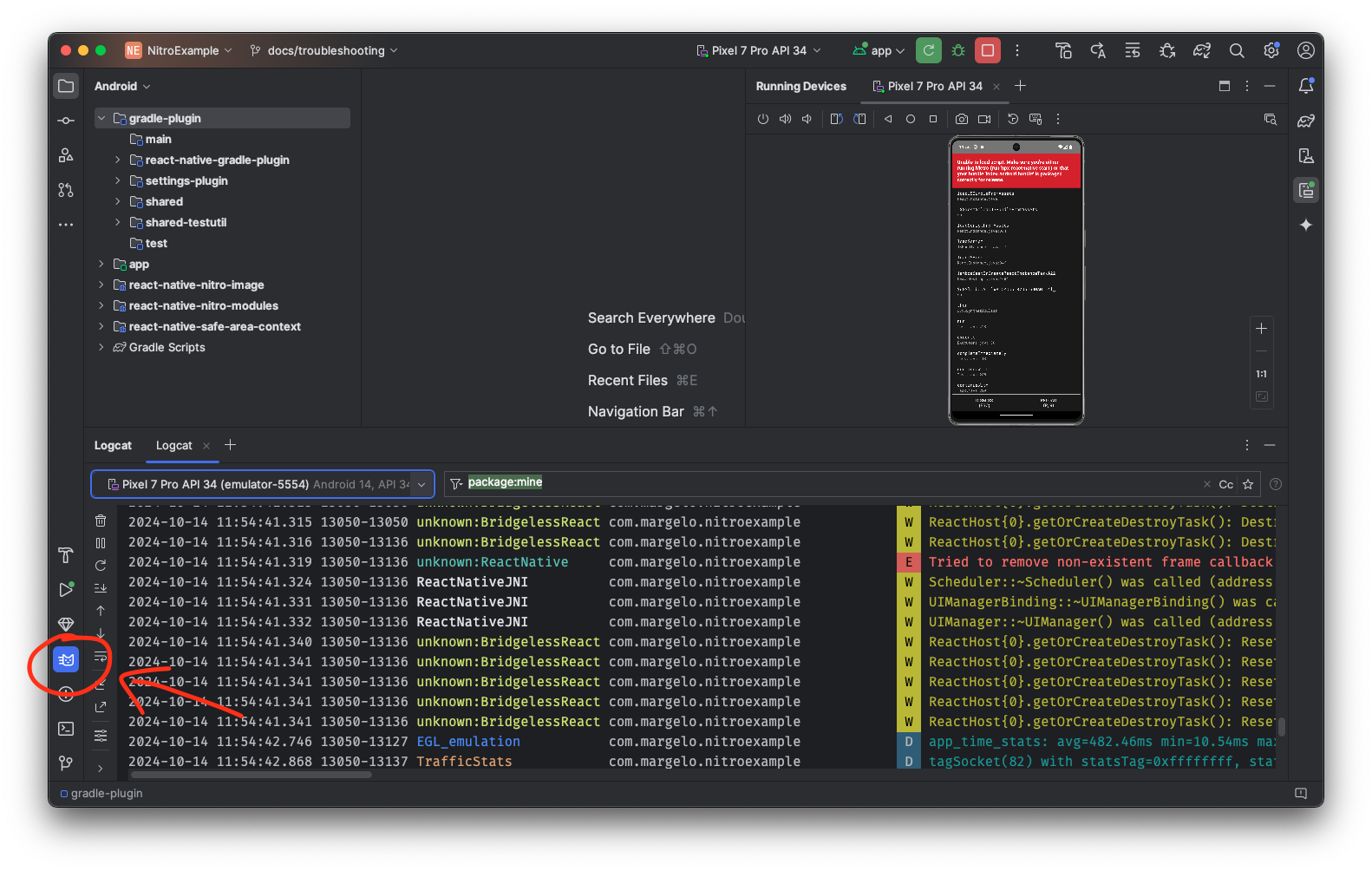Open Gemini sparkle icon on right sidebar
Image resolution: width=1372 pixels, height=871 pixels.
pyautogui.click(x=1306, y=225)
